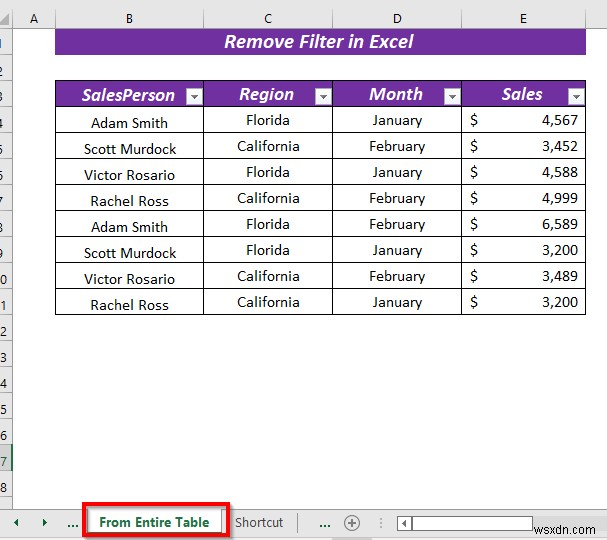Viewport: 607px width, 540px height.
Task: Open the SalesPerson filter dropdown
Action: point(194,96)
